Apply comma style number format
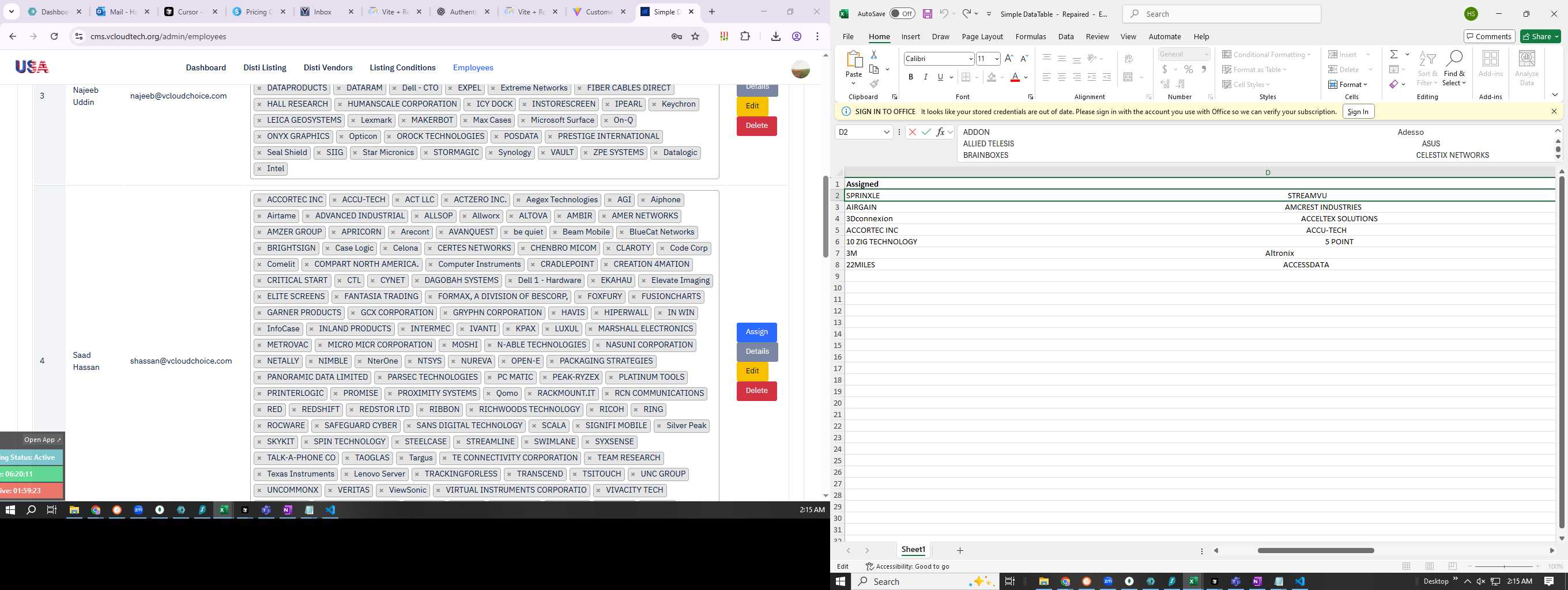Viewport: 1568px width, 590px height. [x=1204, y=69]
